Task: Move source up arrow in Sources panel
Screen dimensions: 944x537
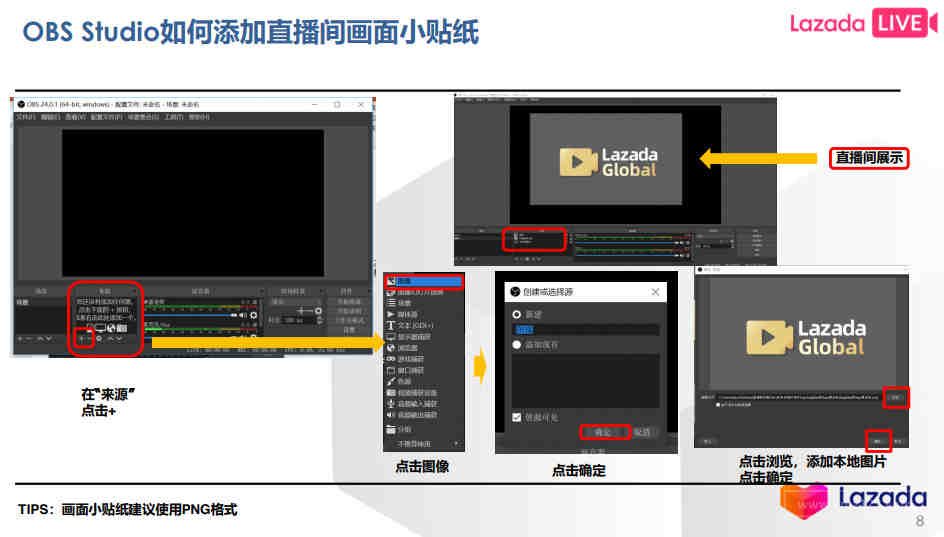Action: click(111, 339)
